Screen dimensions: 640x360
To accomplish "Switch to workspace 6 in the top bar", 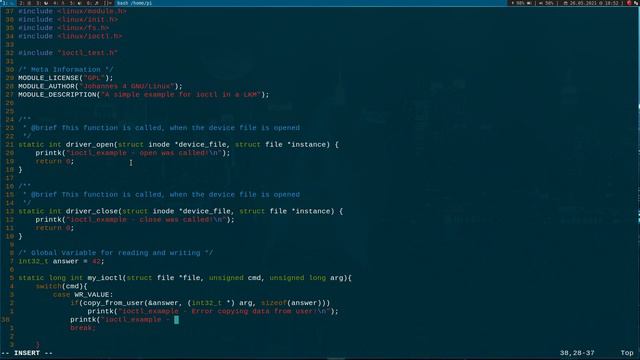I will [x=93, y=3].
